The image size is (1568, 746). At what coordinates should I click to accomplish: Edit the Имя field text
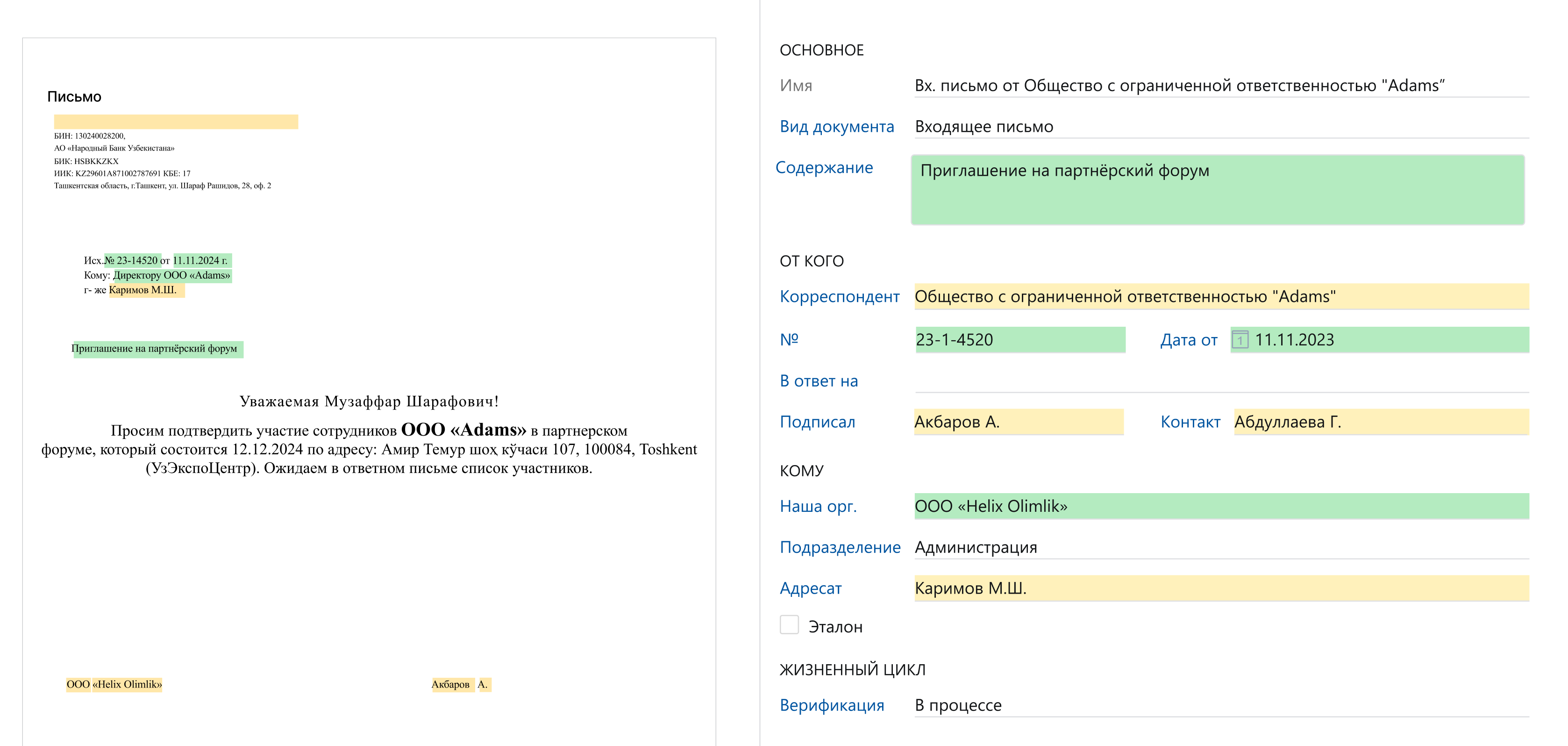(x=1221, y=86)
